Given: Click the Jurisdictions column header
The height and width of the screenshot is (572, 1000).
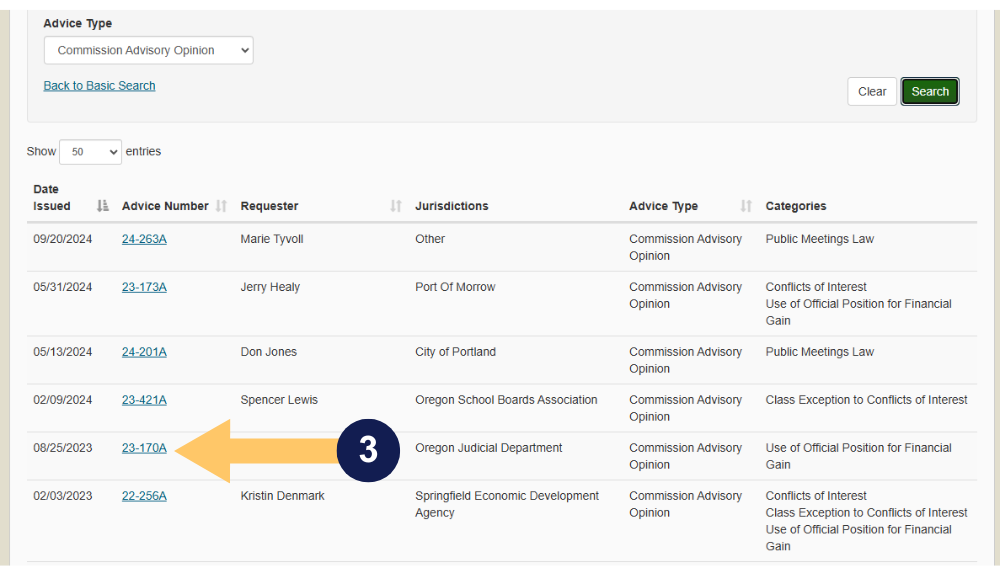Looking at the screenshot, I should (452, 206).
